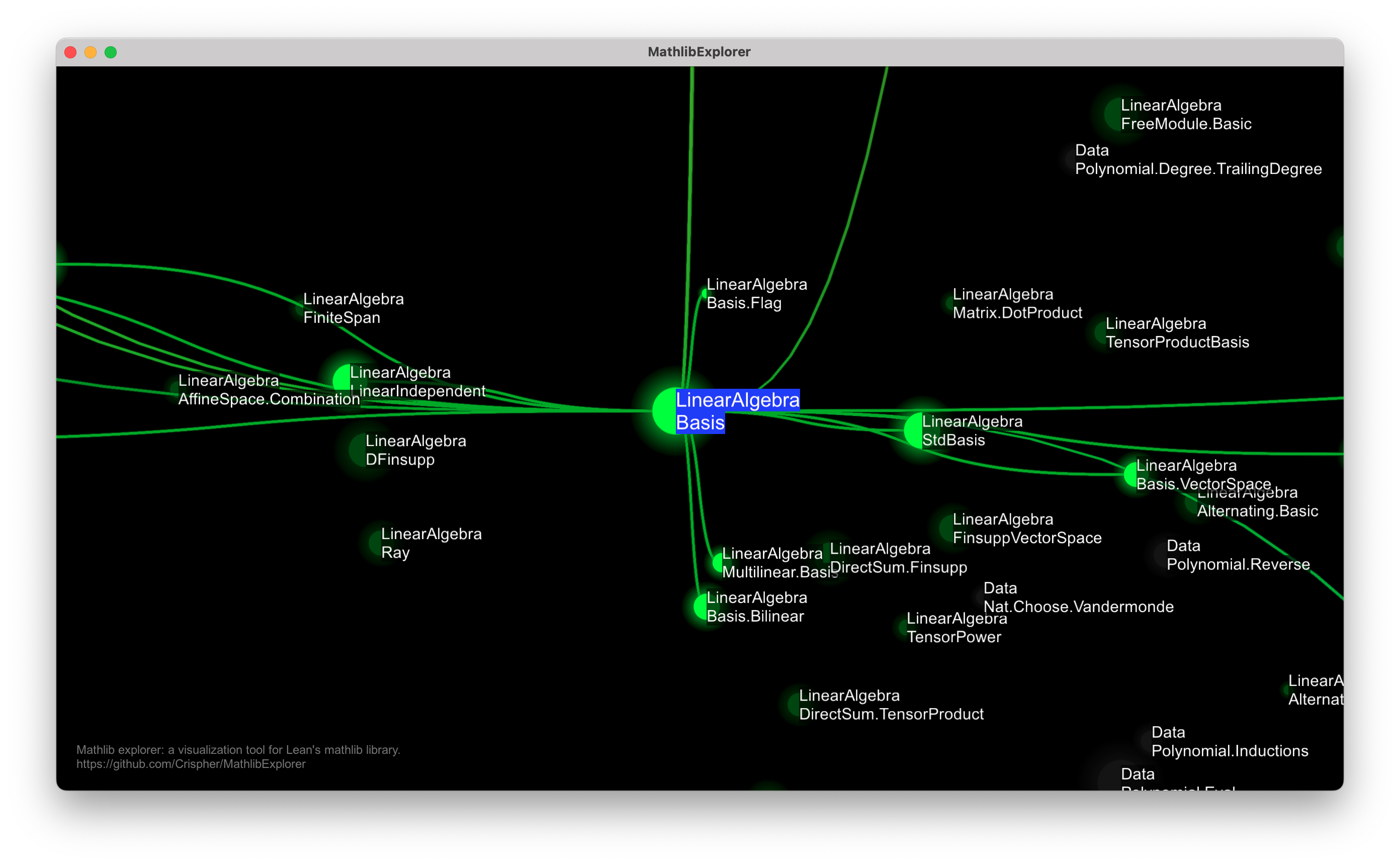Select the dim LinearAlgebra DFinsupp node
Image resolution: width=1400 pixels, height=865 pixels.
pos(358,450)
